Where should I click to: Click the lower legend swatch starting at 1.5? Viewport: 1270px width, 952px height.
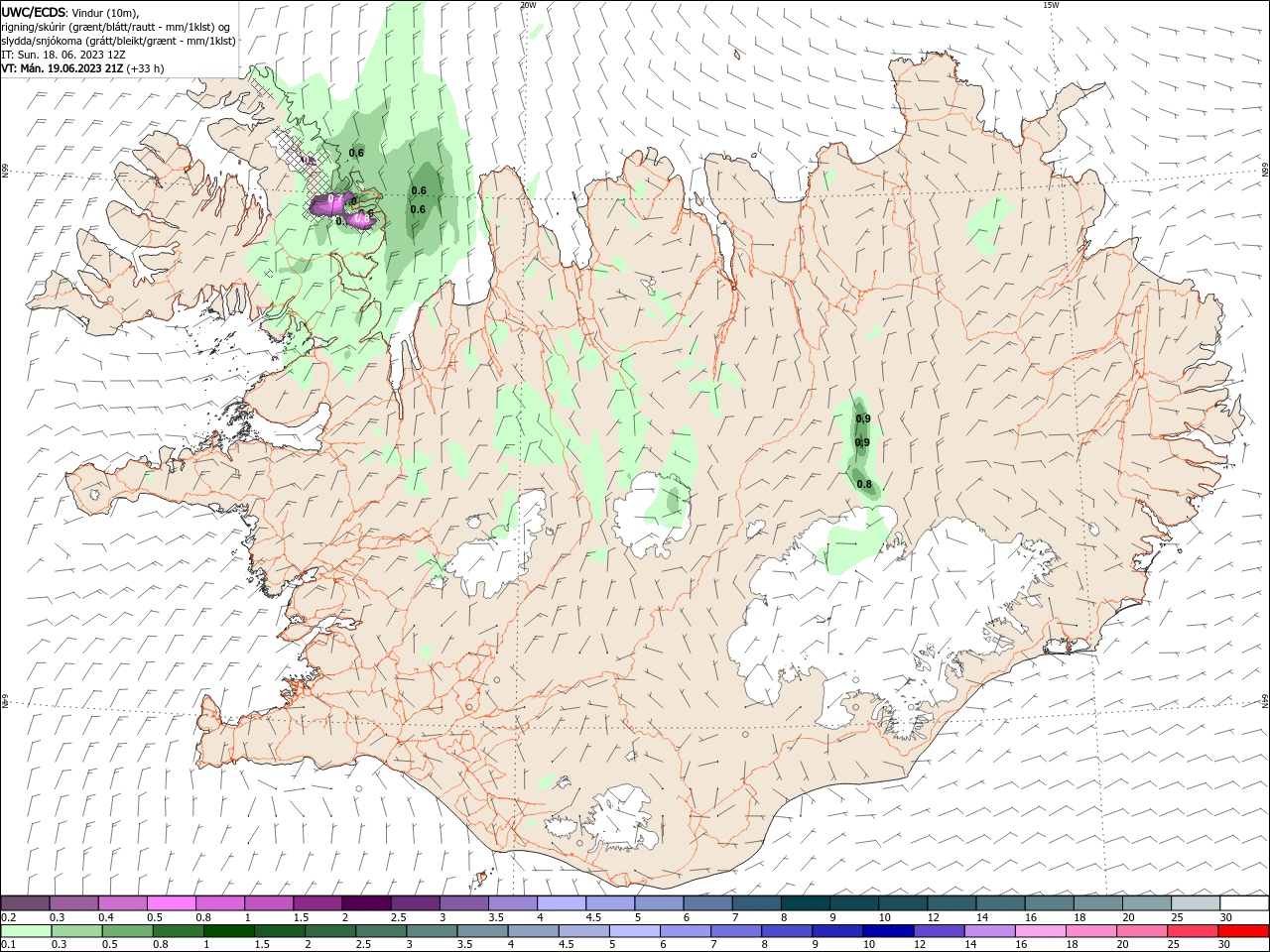[279, 931]
